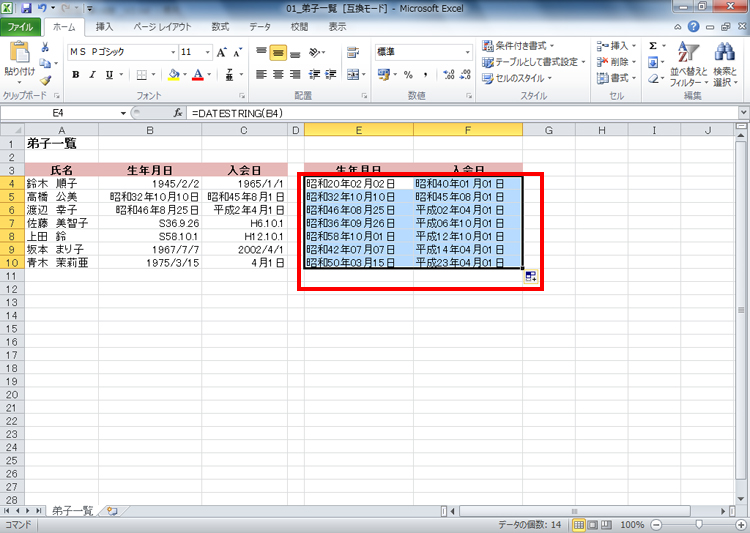750x533 pixels.
Task: Apply red Font Color A
Action: [198, 75]
